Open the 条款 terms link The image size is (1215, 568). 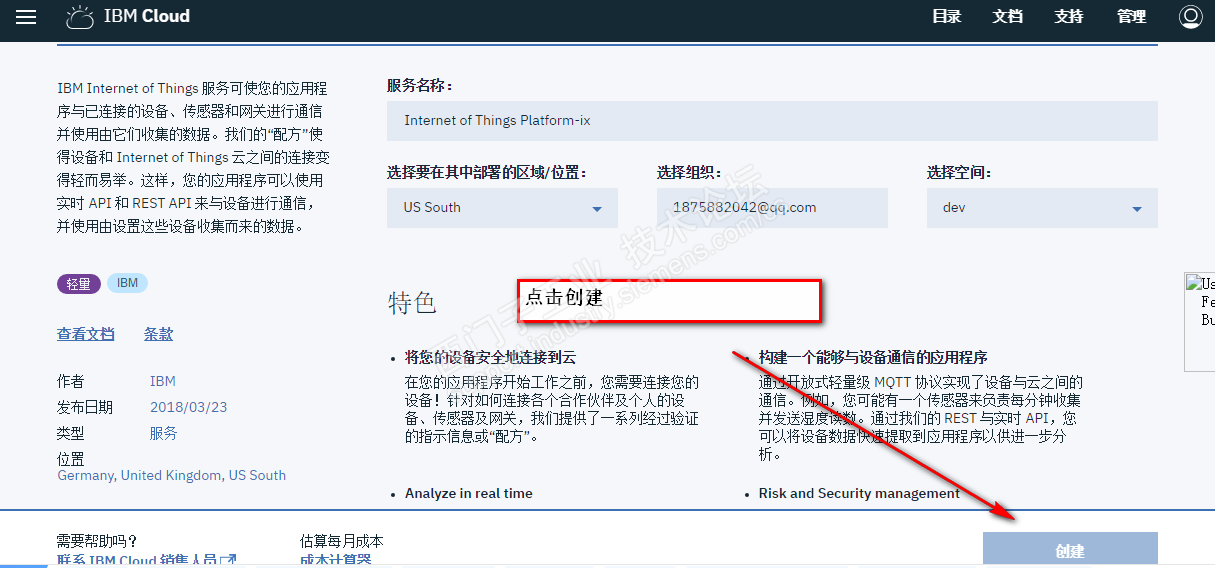158,334
